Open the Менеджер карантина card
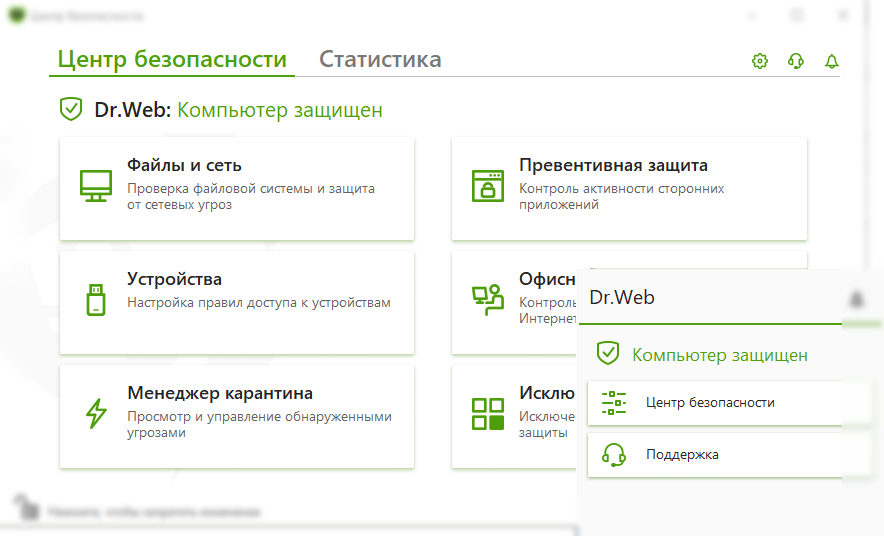884x536 pixels. (x=237, y=416)
